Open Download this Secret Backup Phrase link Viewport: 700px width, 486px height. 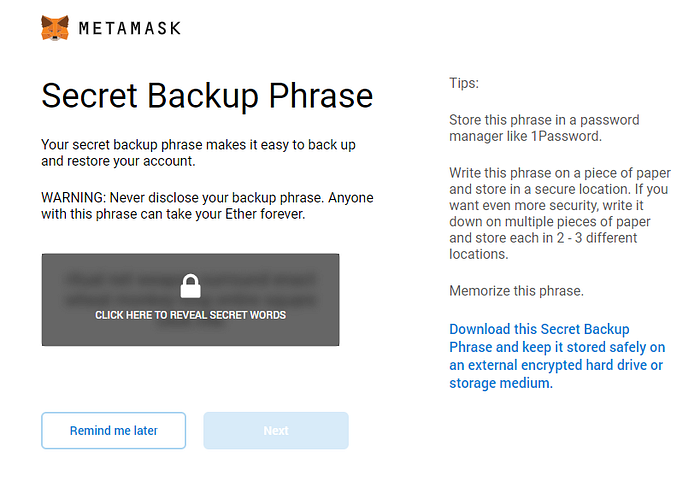(539, 329)
